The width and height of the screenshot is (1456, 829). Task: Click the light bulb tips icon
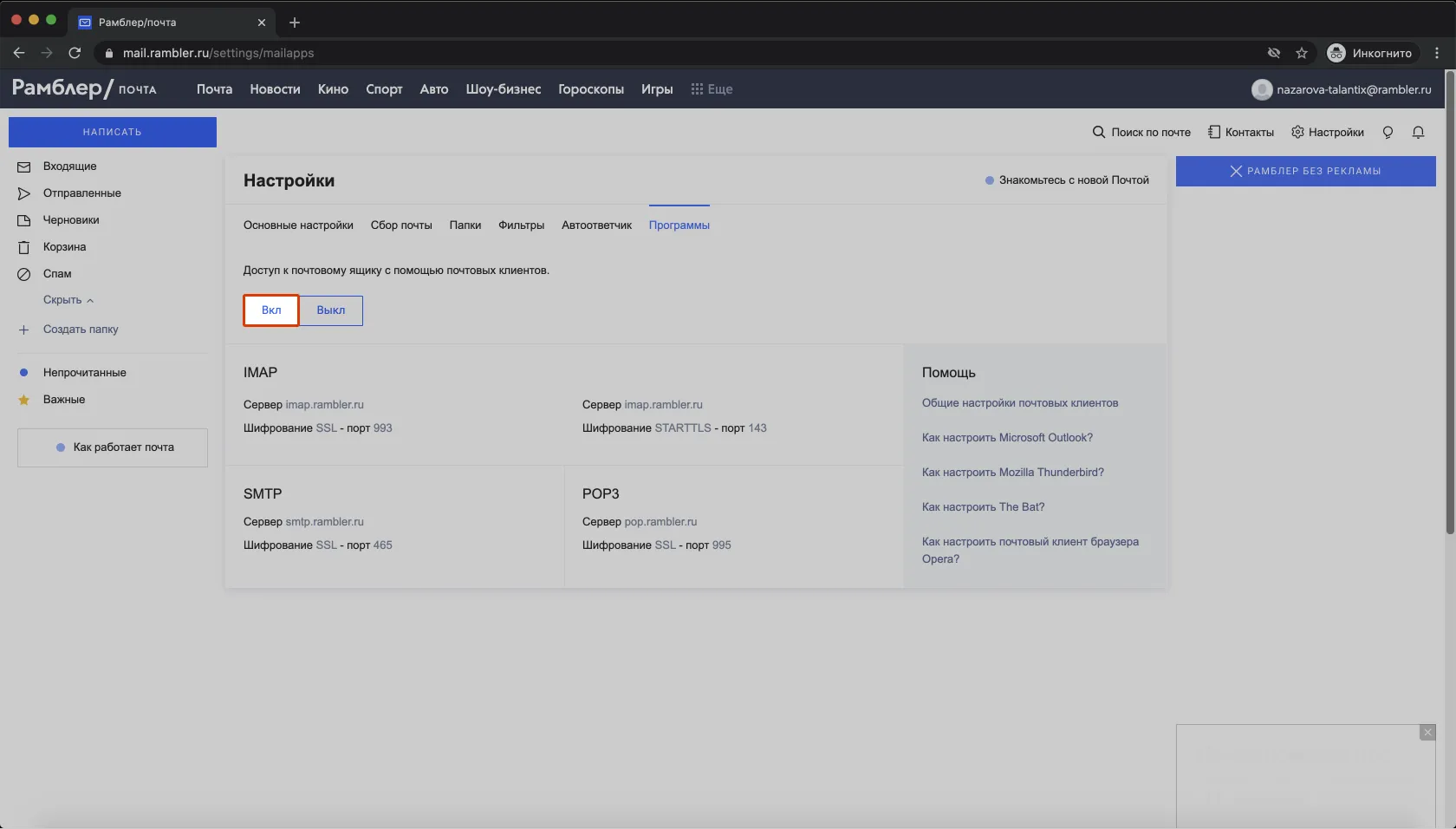(x=1388, y=133)
